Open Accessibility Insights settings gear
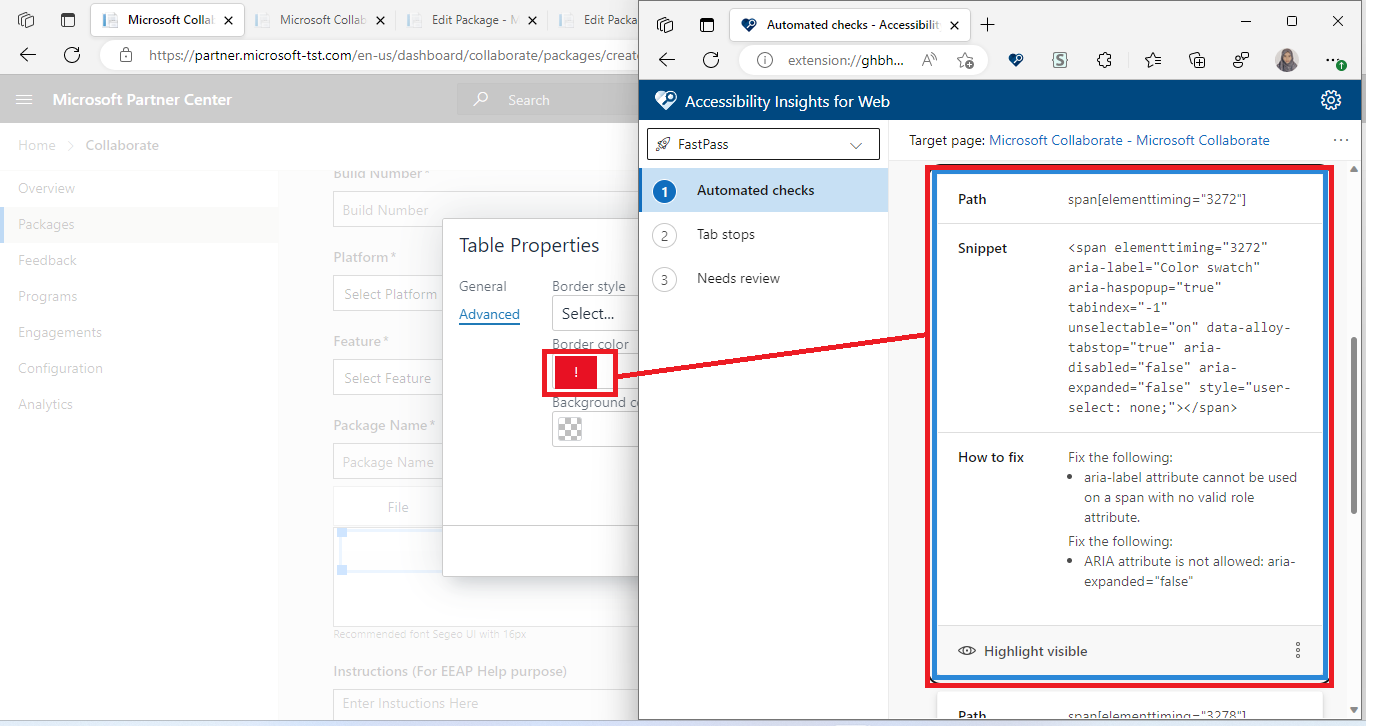This screenshot has width=1394, height=726. (1331, 100)
